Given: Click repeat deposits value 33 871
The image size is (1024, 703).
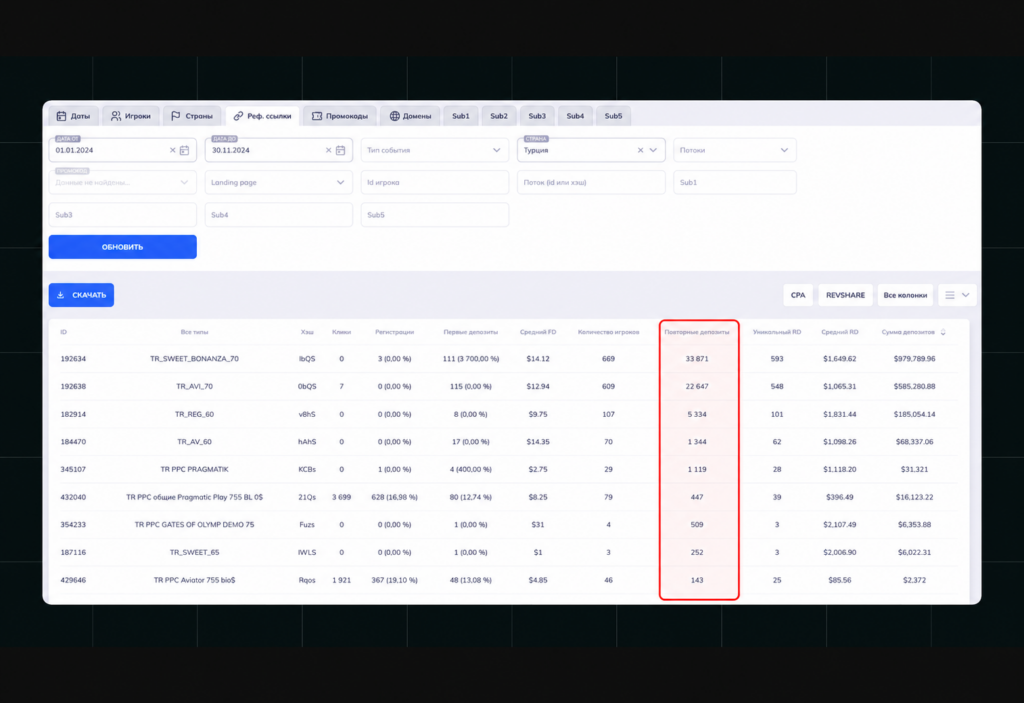Looking at the screenshot, I should (x=697, y=359).
